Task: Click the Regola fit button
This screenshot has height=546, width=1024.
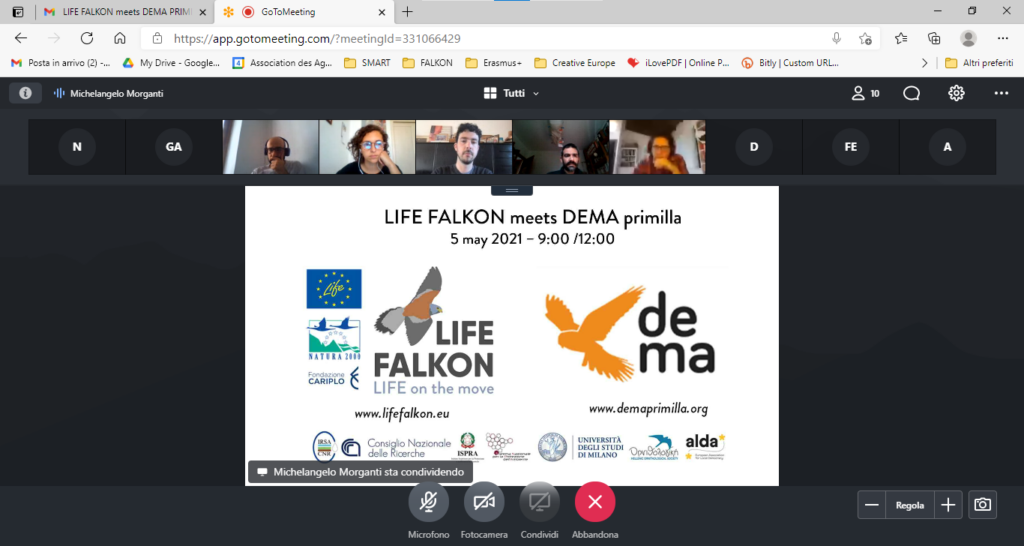Action: [x=910, y=505]
